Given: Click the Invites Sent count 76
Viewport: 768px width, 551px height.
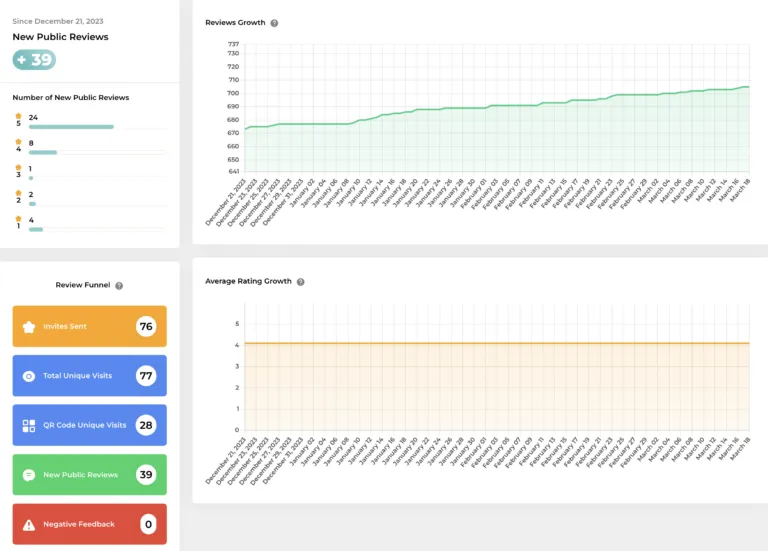Looking at the screenshot, I should [146, 326].
